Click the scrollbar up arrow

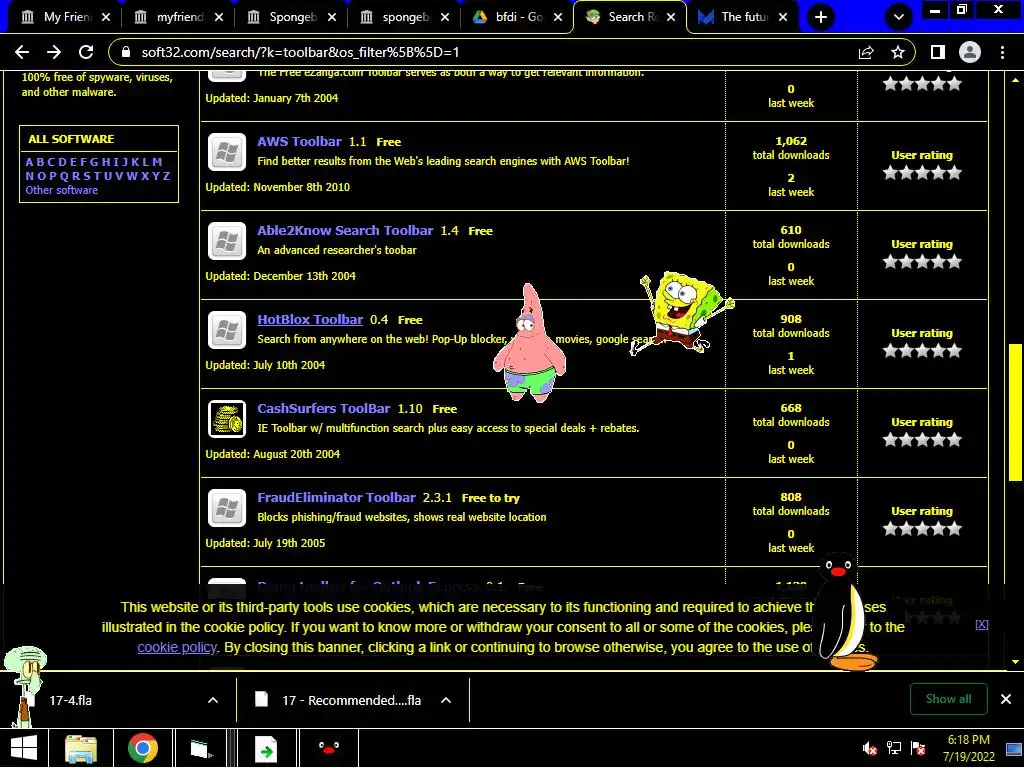(1015, 80)
